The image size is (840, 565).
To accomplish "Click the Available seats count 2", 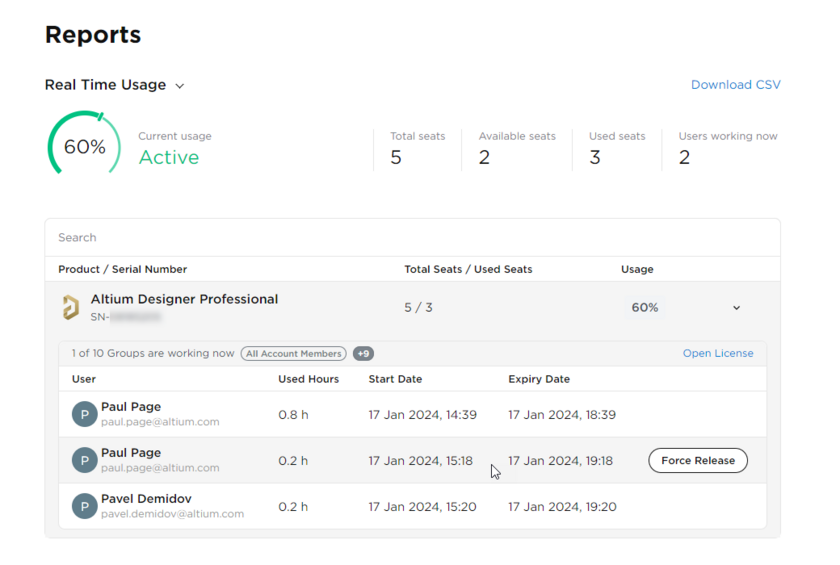I will 484,157.
